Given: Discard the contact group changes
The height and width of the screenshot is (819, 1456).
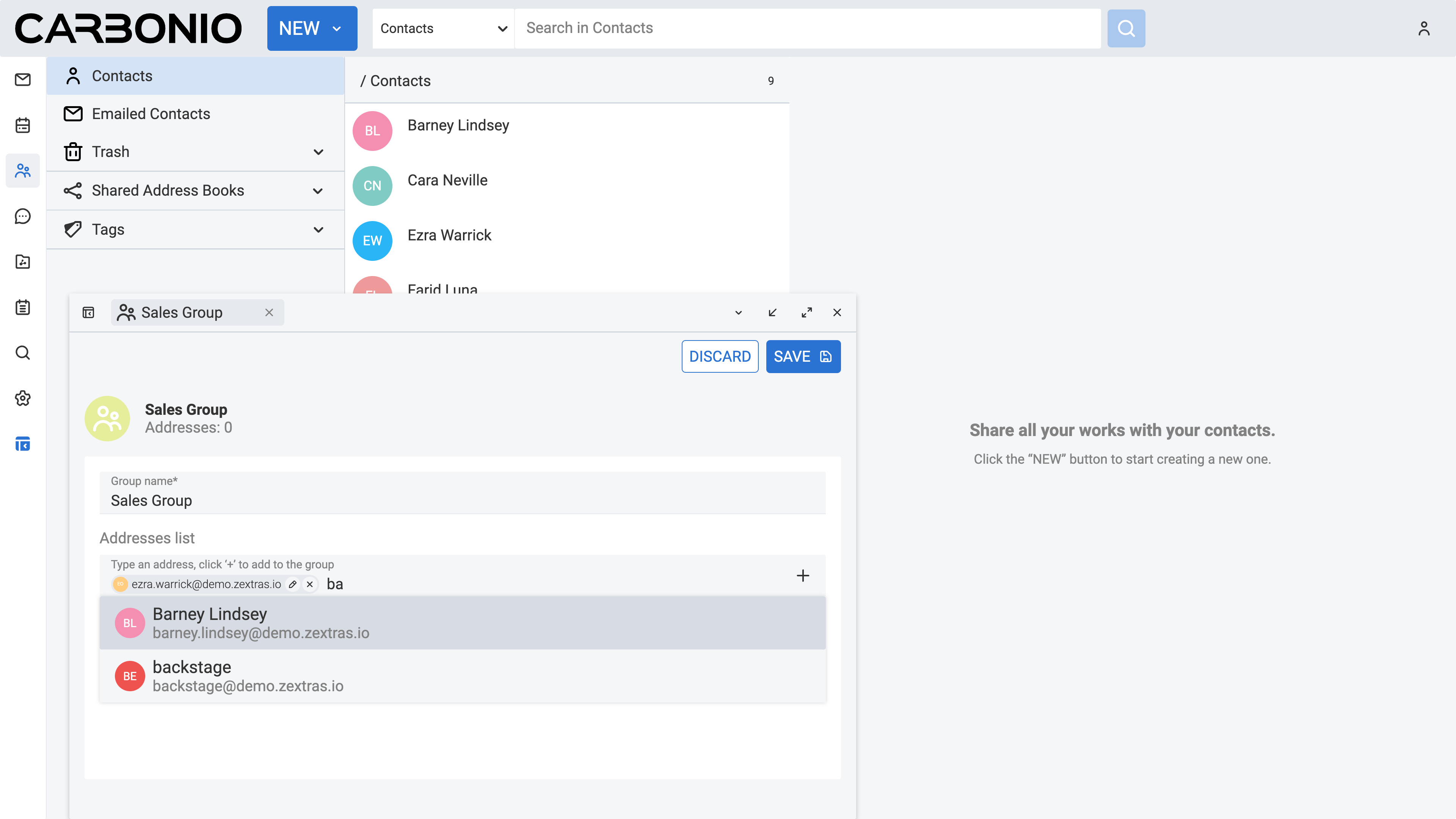Looking at the screenshot, I should coord(720,357).
